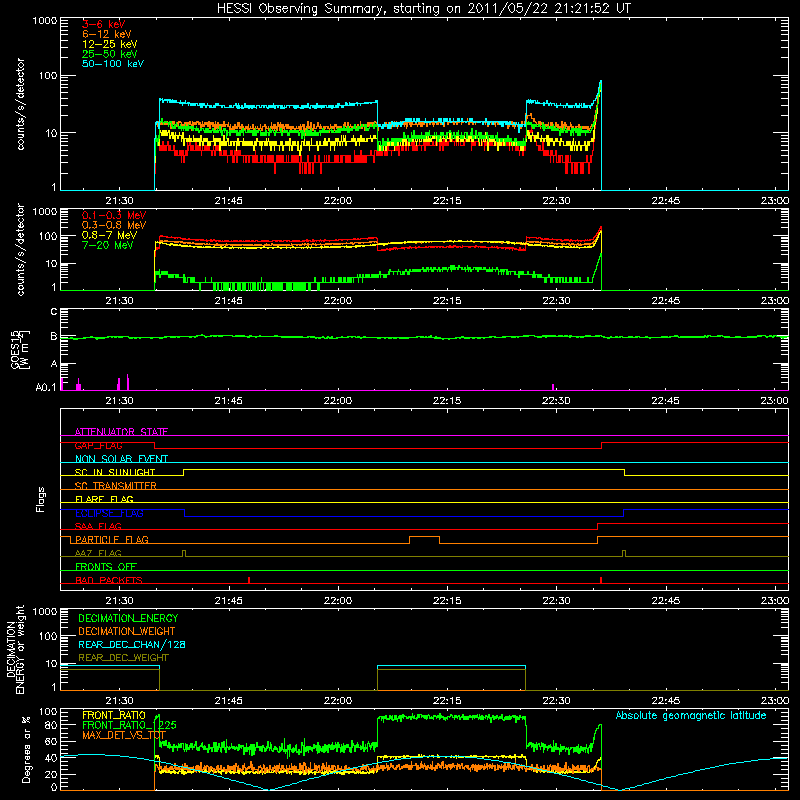Click the A0.1 tick label on GOES axis

[46, 388]
